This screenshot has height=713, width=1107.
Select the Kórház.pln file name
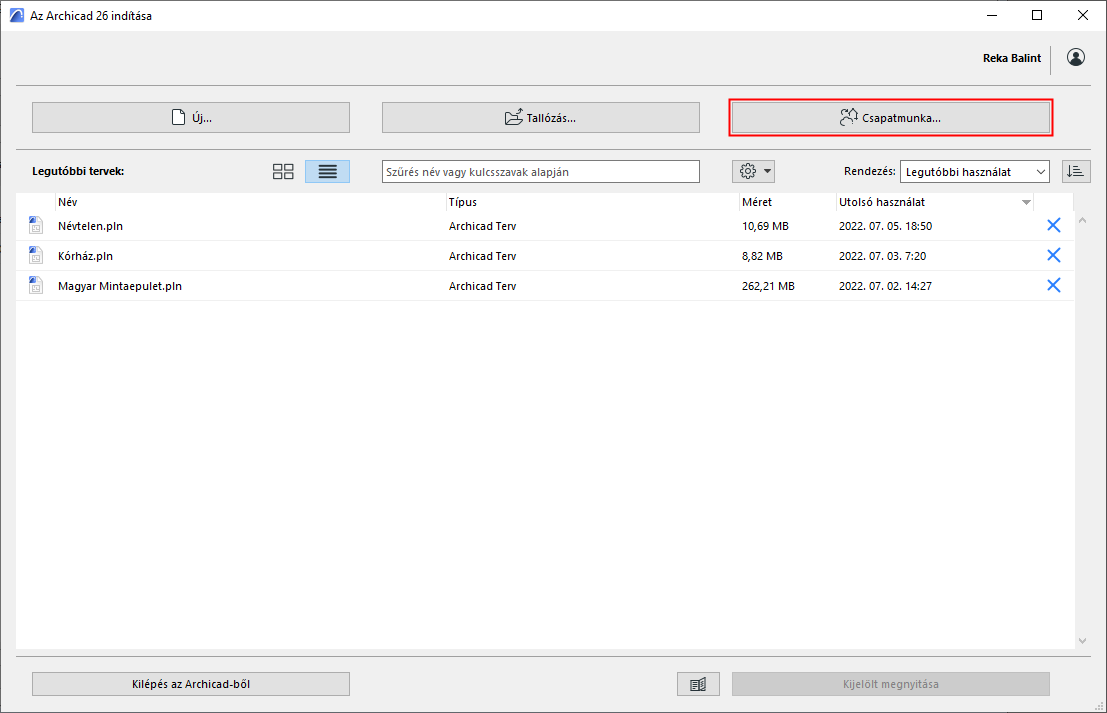(85, 256)
